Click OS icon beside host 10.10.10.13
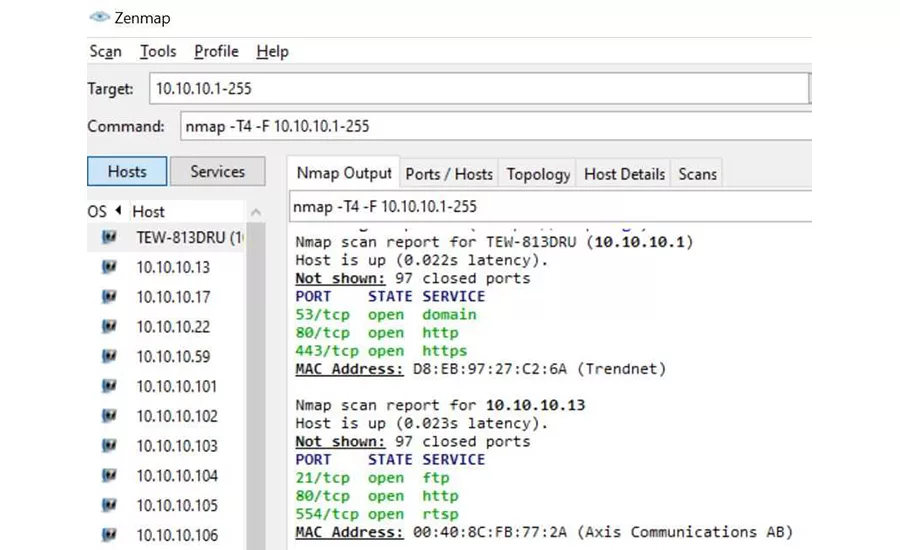 click(109, 267)
